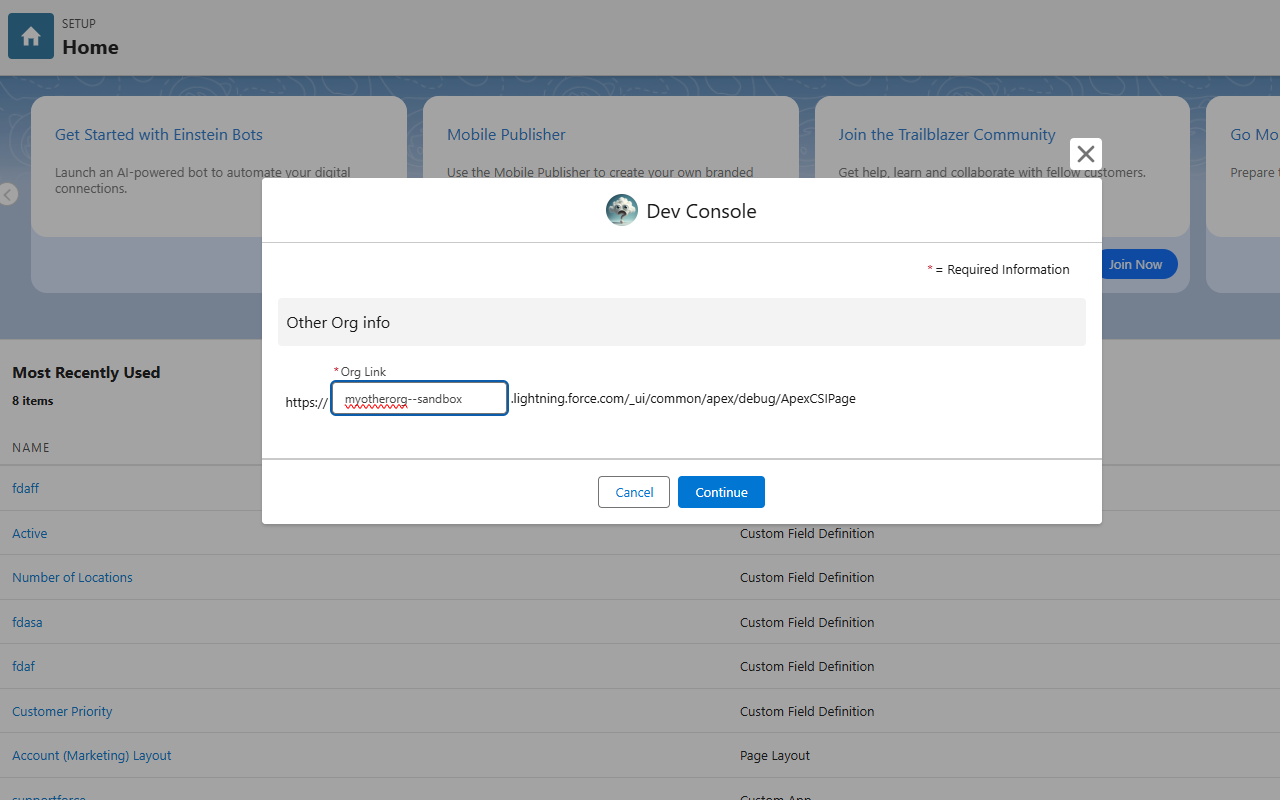Click the Org Link input field
This screenshot has width=1280, height=800.
419,398
